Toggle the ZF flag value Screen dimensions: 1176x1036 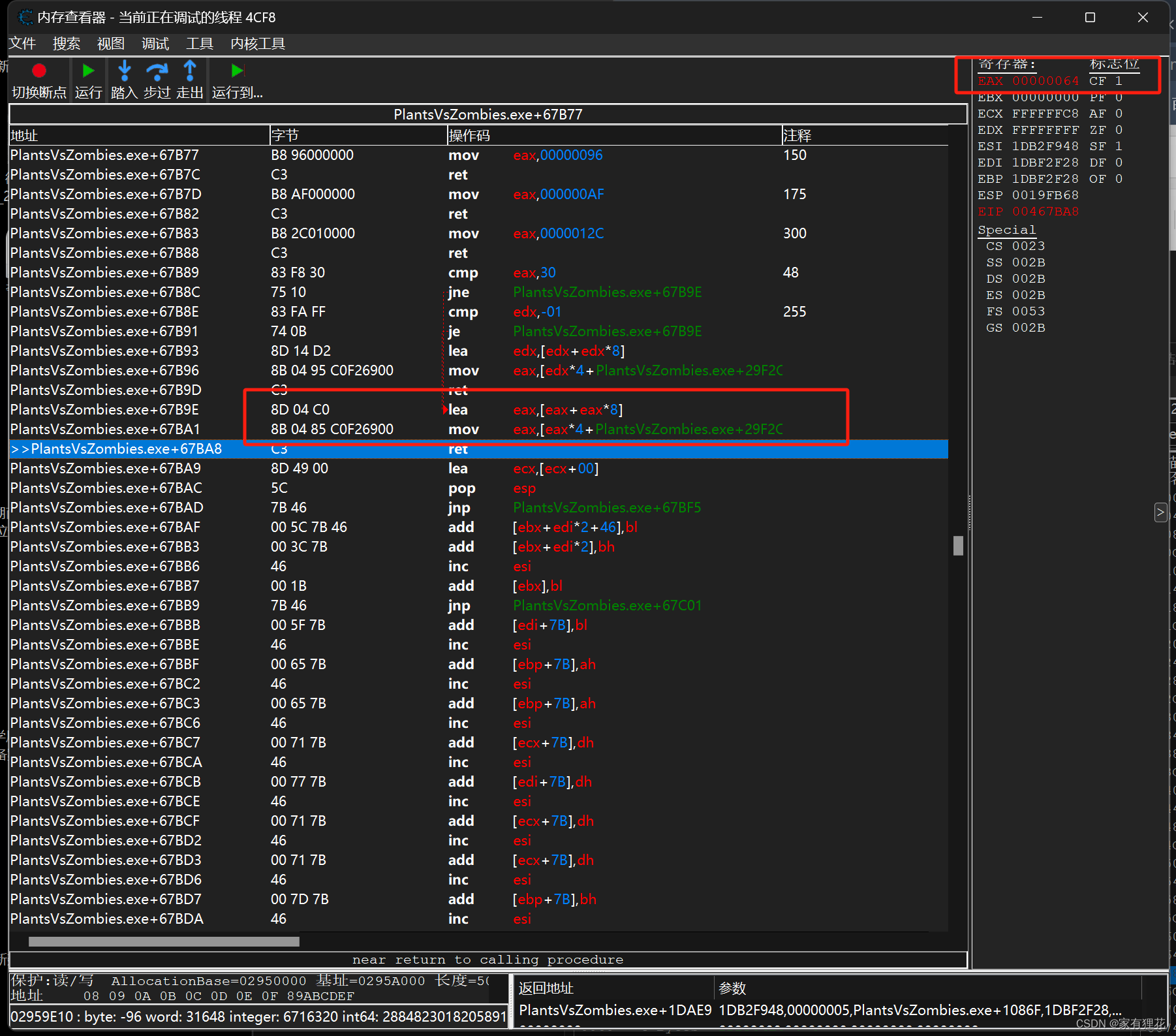pos(1119,130)
